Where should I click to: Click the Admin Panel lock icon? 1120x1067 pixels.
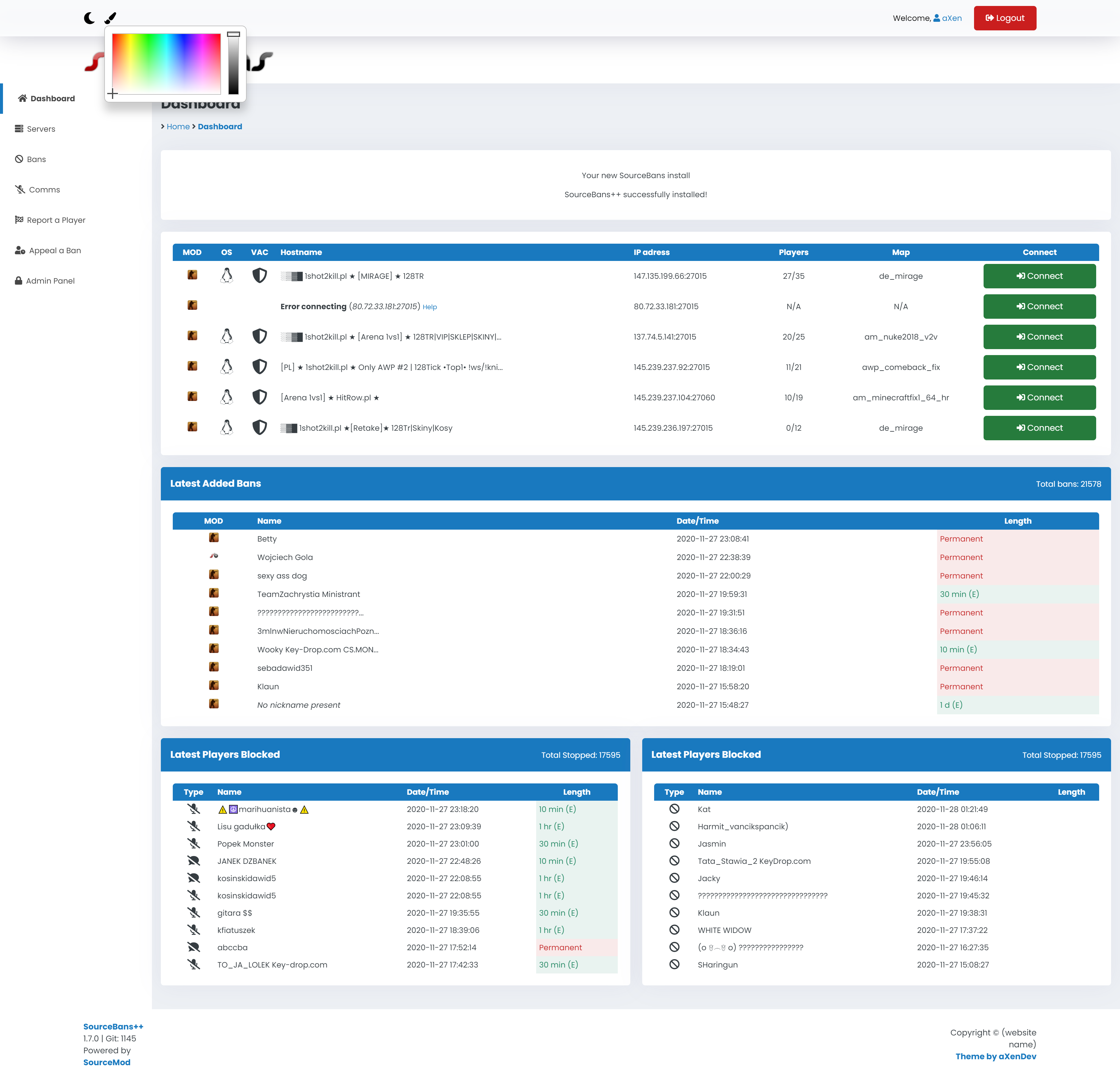[x=19, y=280]
